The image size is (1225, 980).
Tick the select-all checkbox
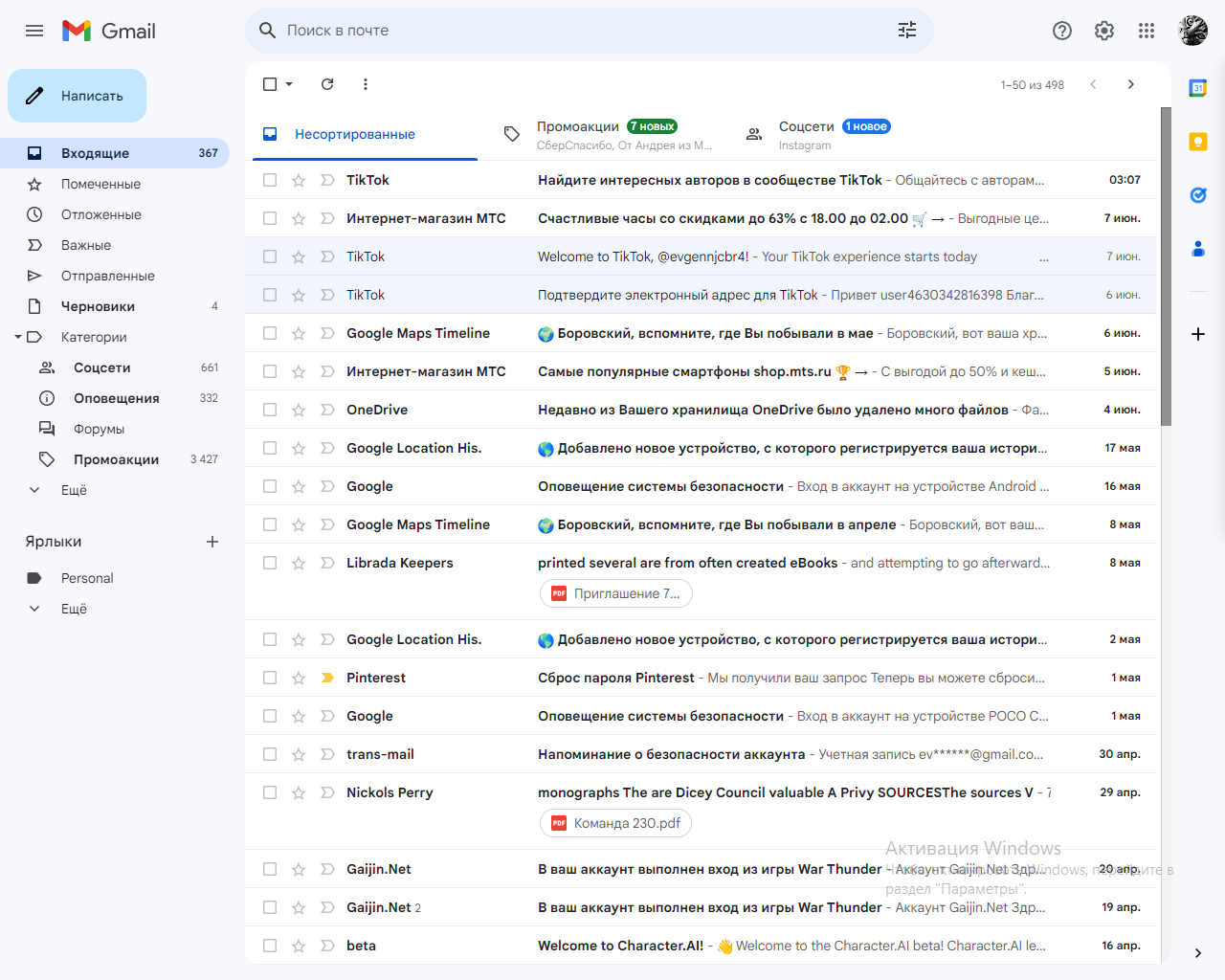tap(270, 84)
